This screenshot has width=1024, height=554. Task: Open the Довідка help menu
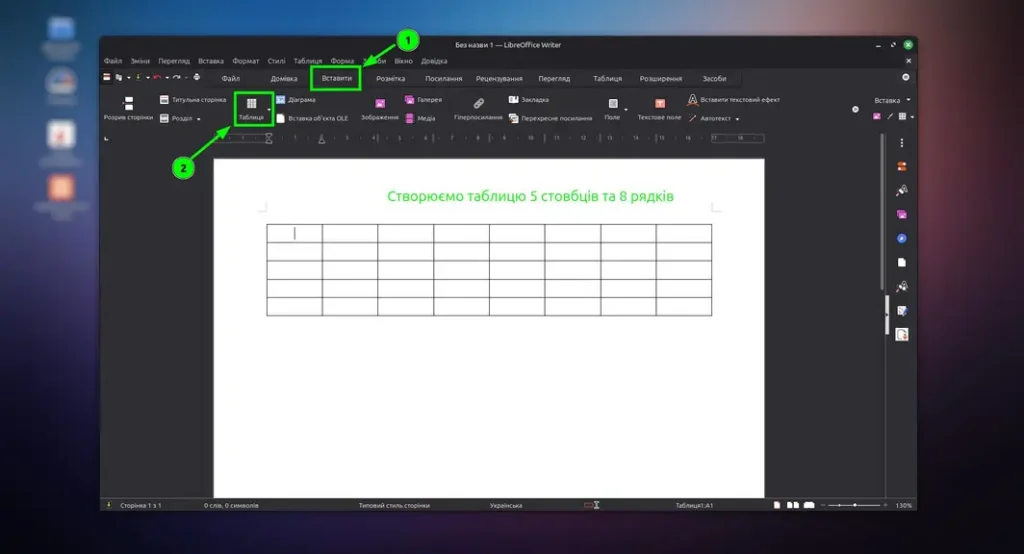pos(434,61)
